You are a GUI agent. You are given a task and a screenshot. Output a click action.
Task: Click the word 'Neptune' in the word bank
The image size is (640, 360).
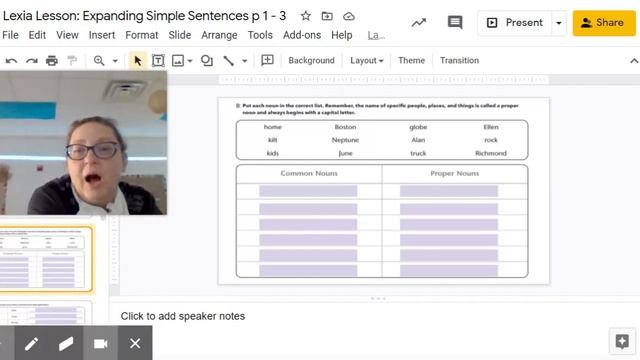tap(345, 140)
